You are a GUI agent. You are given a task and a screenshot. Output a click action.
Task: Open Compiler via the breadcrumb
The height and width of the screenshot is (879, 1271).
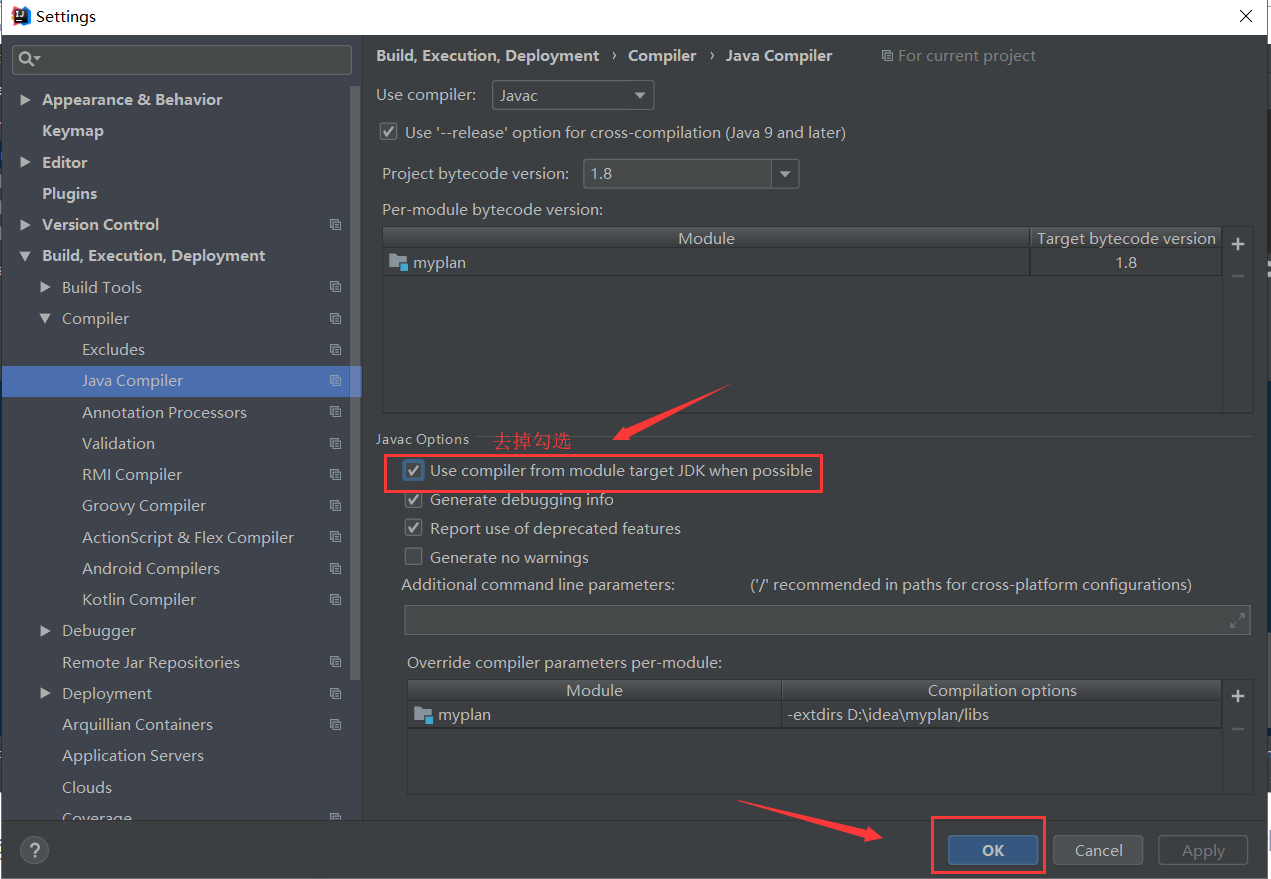(662, 56)
